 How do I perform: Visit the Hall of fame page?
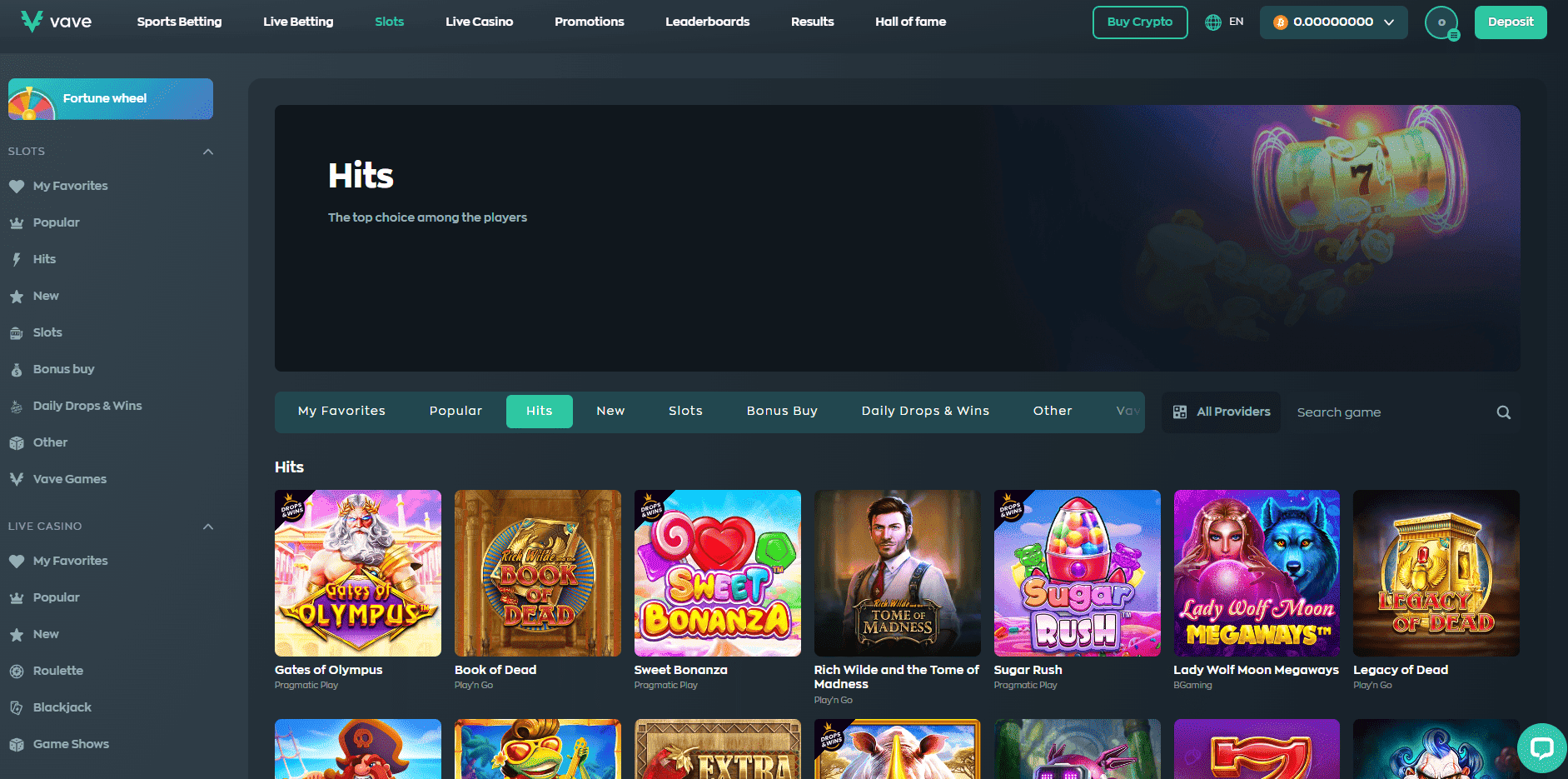click(x=910, y=22)
